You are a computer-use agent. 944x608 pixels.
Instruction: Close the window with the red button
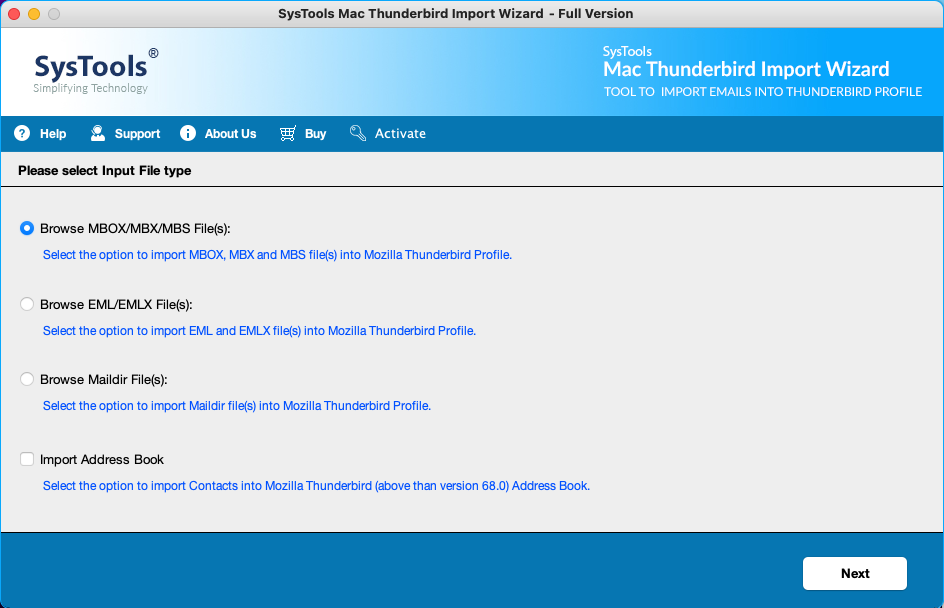[14, 13]
